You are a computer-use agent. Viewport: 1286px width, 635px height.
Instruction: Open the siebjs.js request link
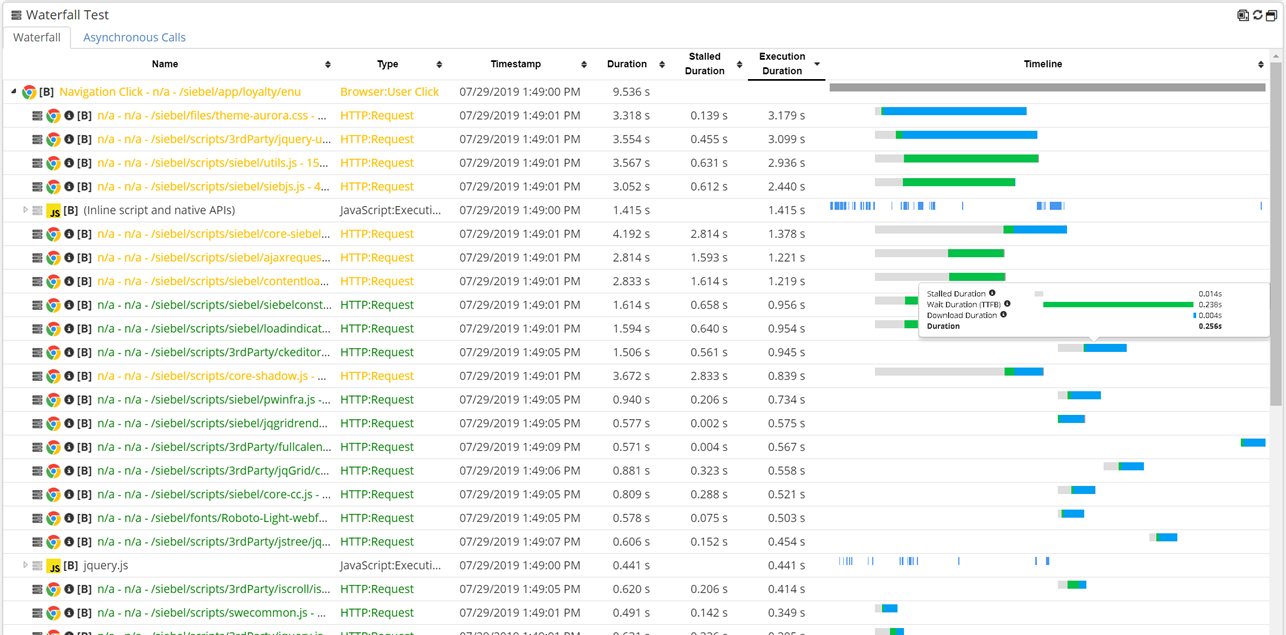[213, 187]
